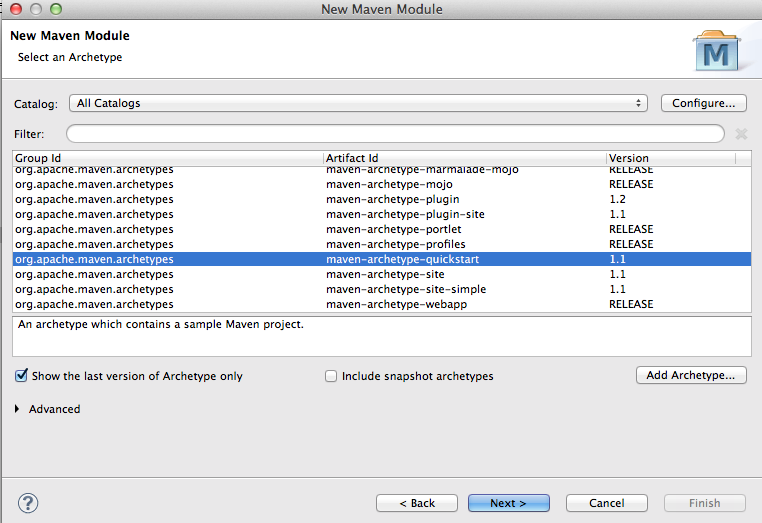The image size is (762, 523).
Task: Select the maven-archetype-plugin-site row
Action: (x=382, y=214)
